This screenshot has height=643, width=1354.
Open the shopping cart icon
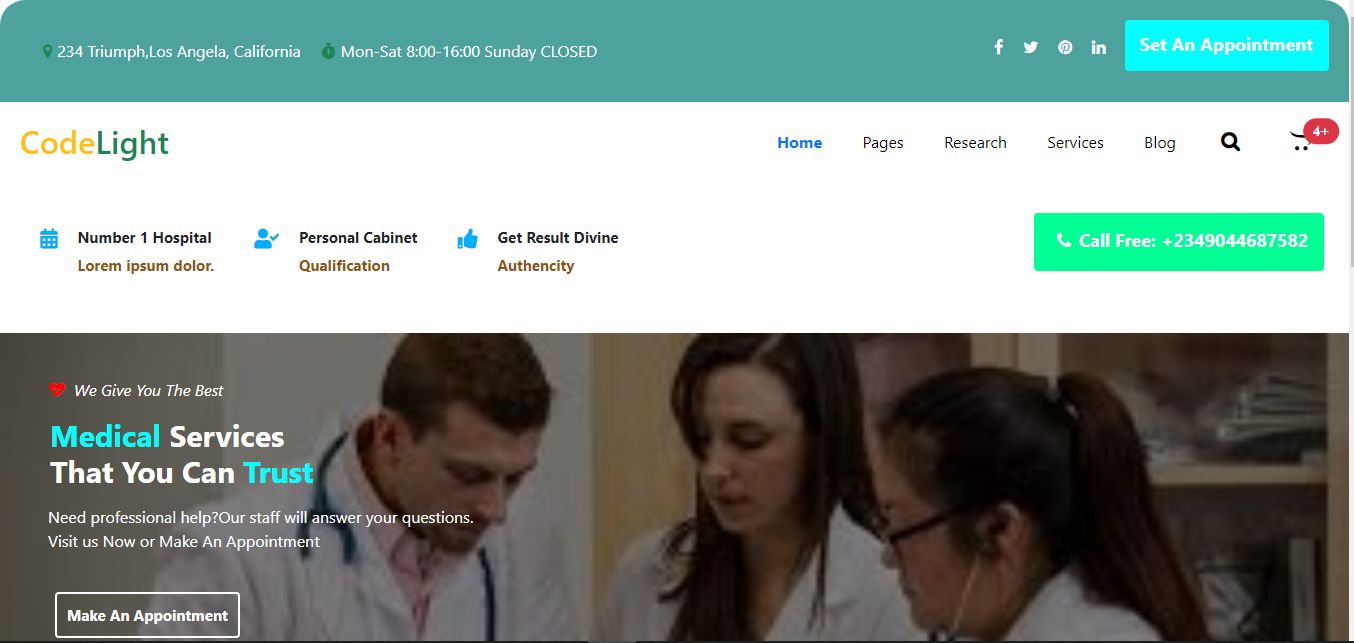point(1300,142)
